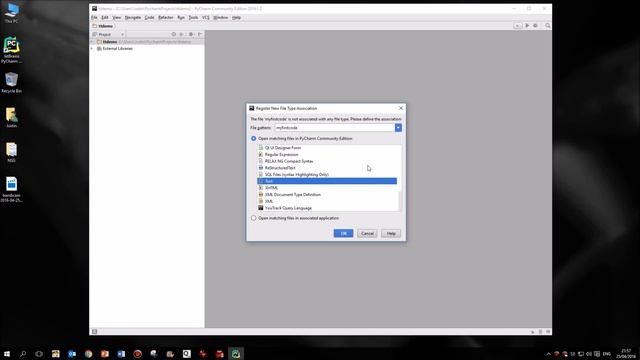Open the Navigate menu

point(133,18)
